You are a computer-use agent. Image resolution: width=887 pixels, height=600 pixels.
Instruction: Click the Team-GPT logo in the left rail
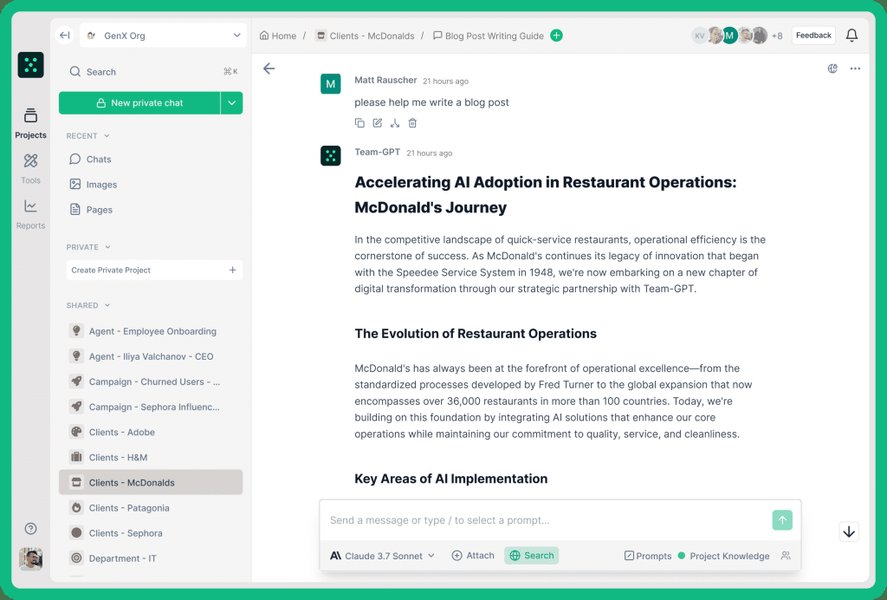coord(31,65)
